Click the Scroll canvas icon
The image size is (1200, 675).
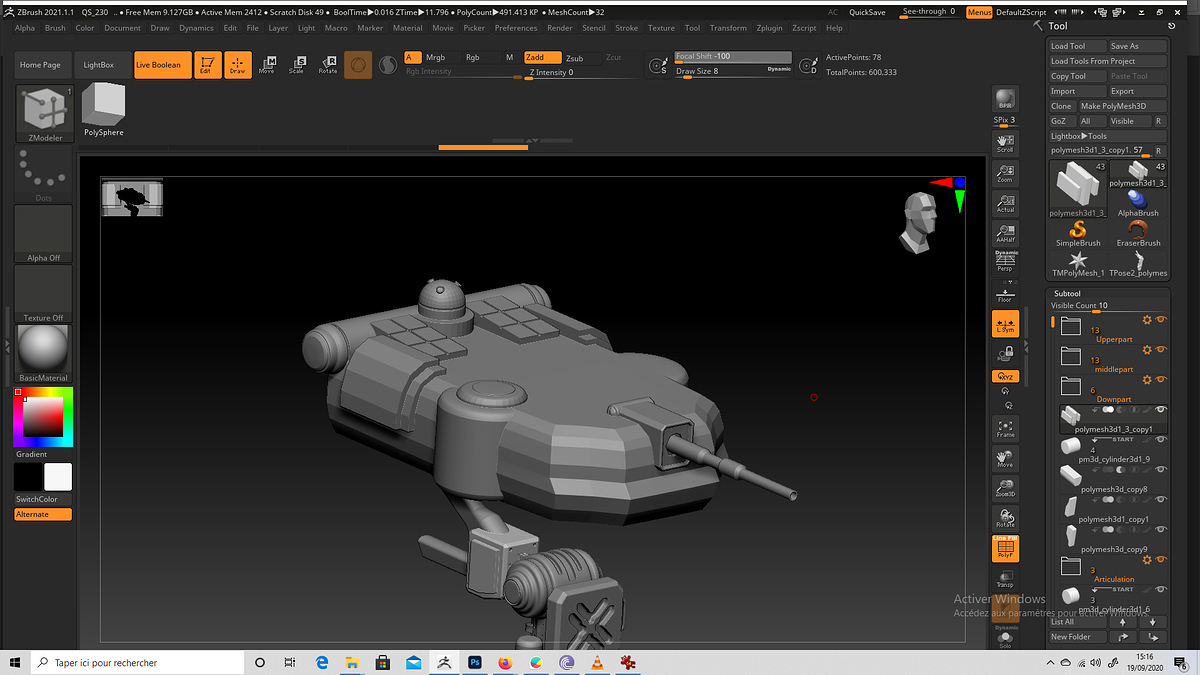pyautogui.click(x=1005, y=143)
